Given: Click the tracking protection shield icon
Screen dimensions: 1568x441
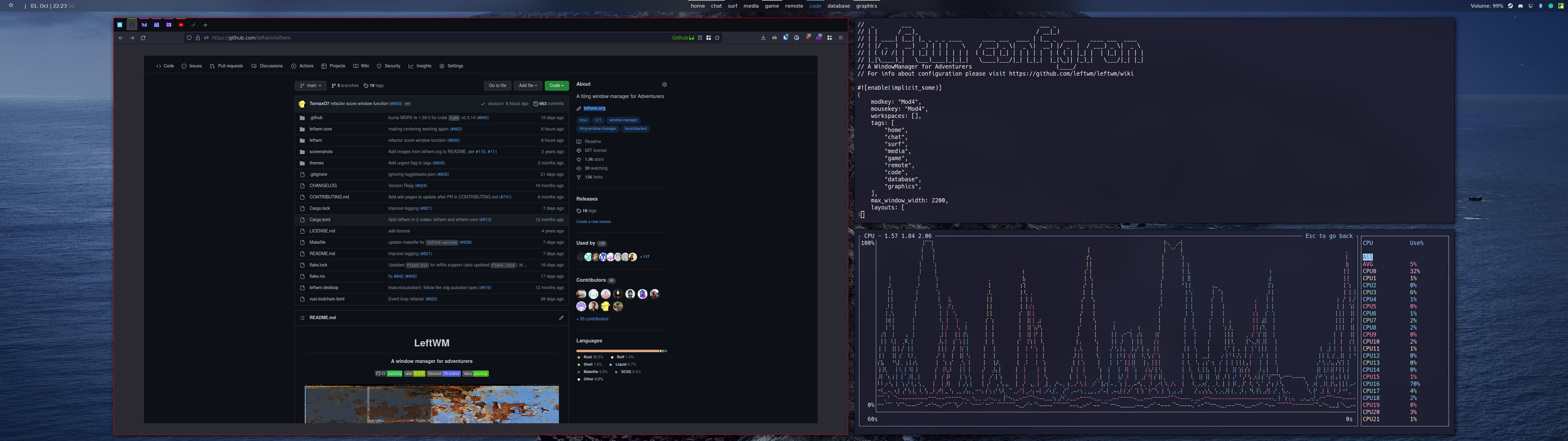Looking at the screenshot, I should (x=189, y=38).
